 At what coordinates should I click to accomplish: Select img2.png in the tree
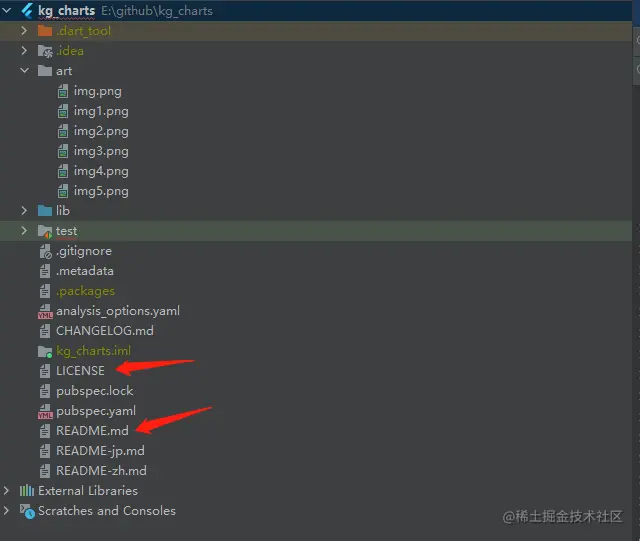tap(101, 131)
